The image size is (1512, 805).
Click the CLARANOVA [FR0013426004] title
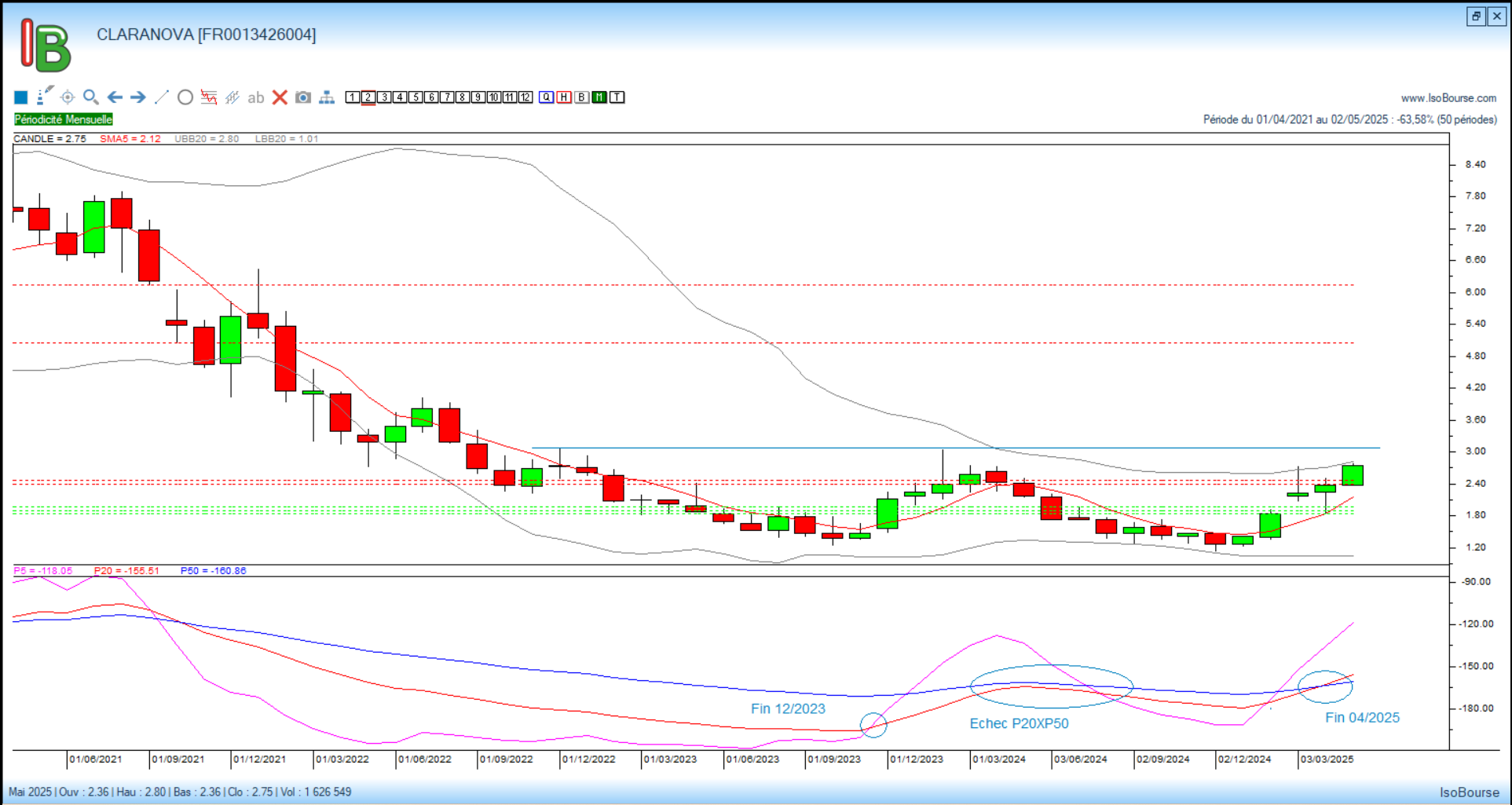pos(207,35)
